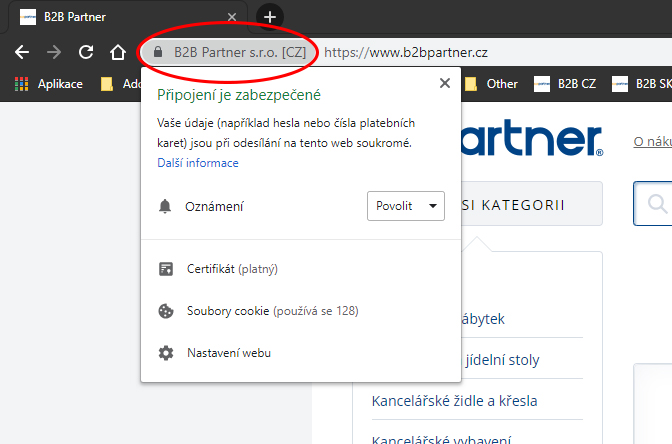This screenshot has width=672, height=444.
Task: Close the site info popup
Action: pos(445,83)
